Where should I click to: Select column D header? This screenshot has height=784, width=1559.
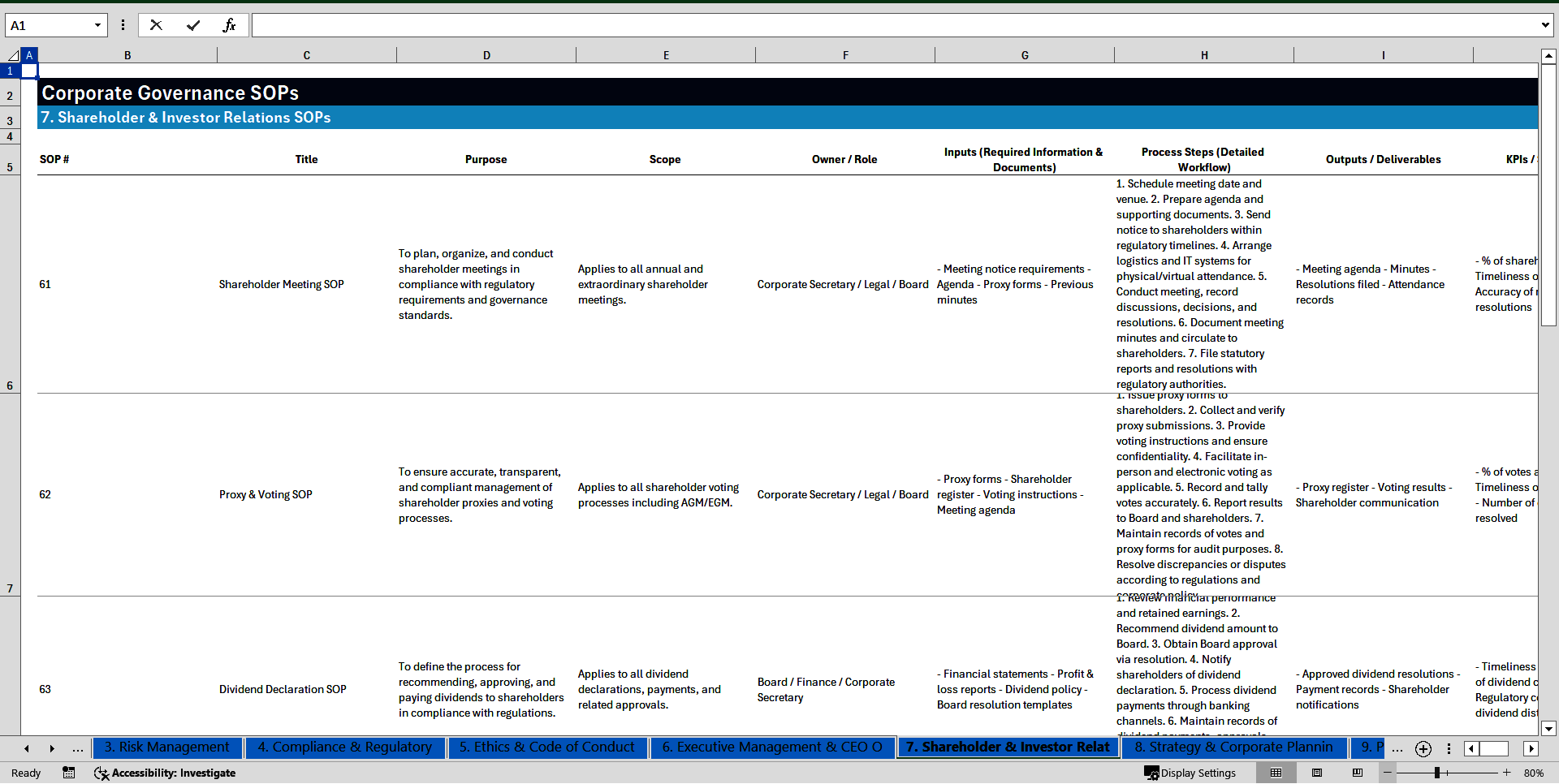tap(486, 55)
